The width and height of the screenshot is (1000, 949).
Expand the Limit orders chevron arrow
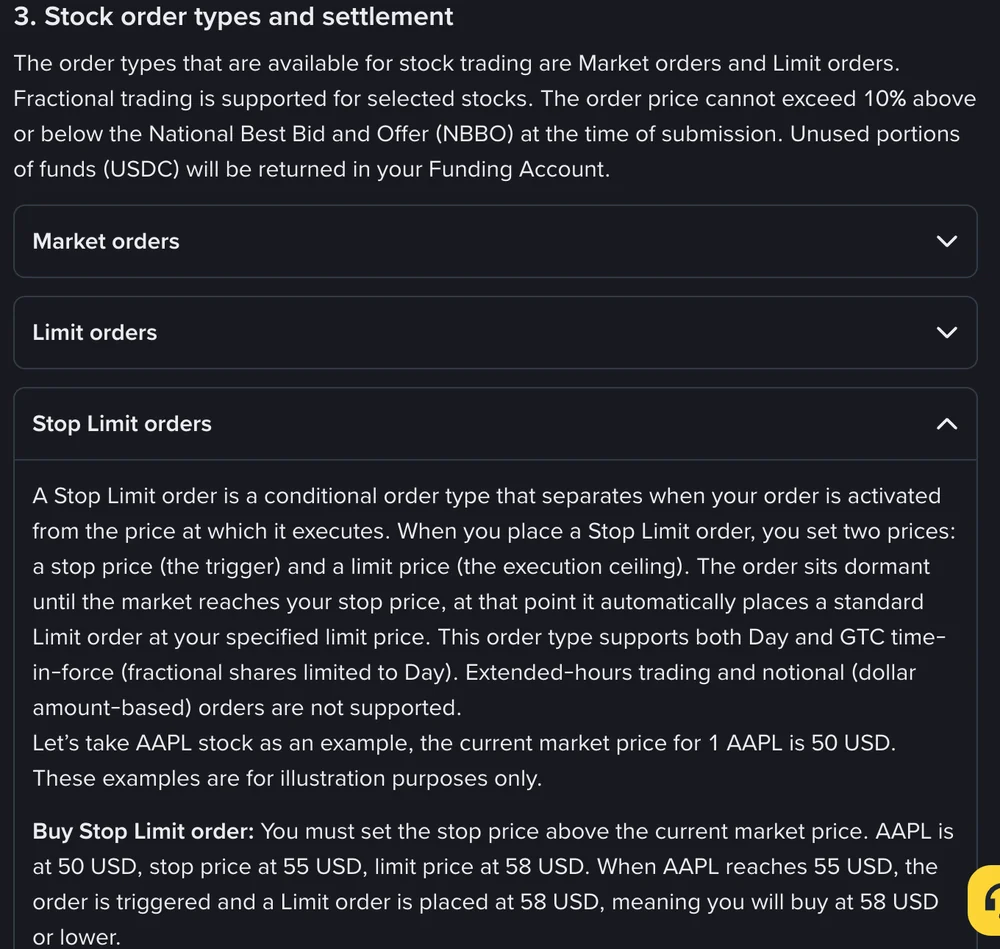946,332
